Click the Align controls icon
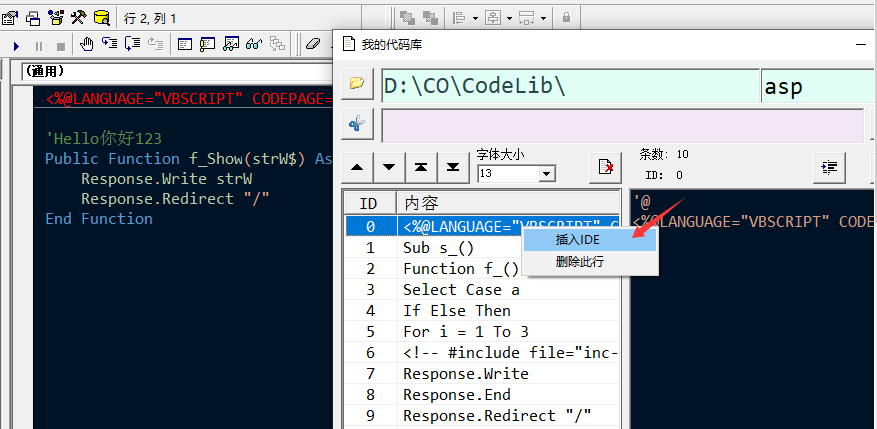The width and height of the screenshot is (877, 429). [459, 18]
